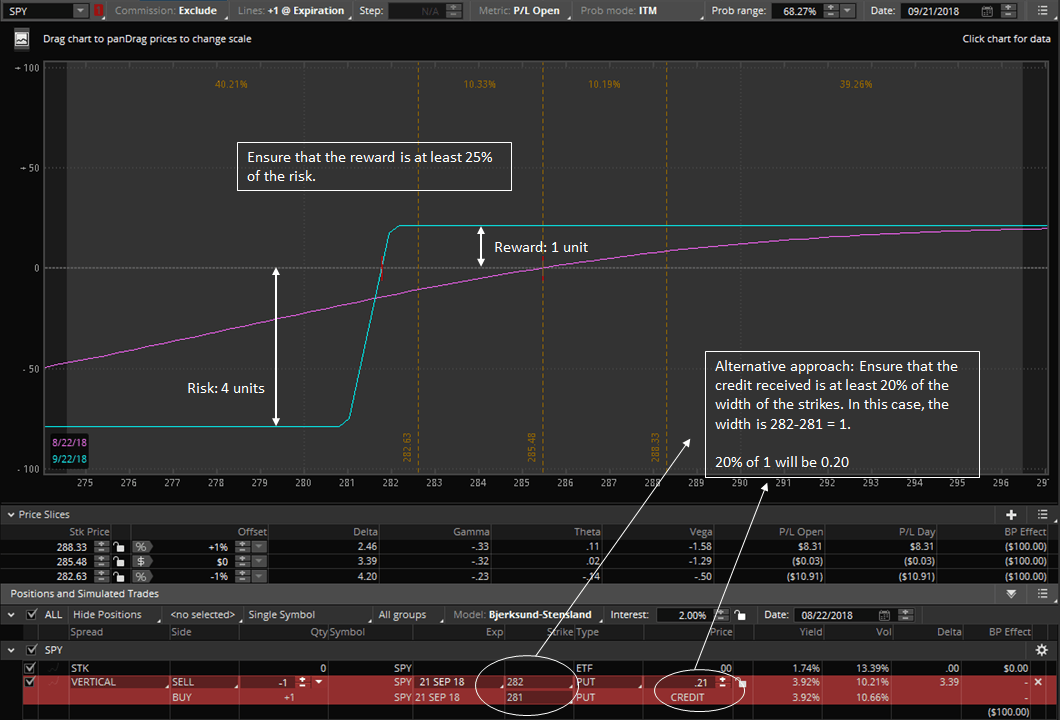Remove the VERTICAL trade with its X icon
Viewport: 1060px width, 720px height.
pyautogui.click(x=1036, y=681)
